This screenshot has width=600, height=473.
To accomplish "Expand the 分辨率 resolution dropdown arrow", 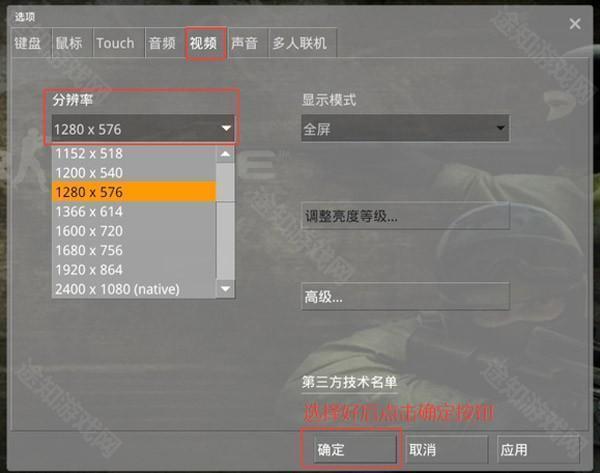I will point(226,128).
